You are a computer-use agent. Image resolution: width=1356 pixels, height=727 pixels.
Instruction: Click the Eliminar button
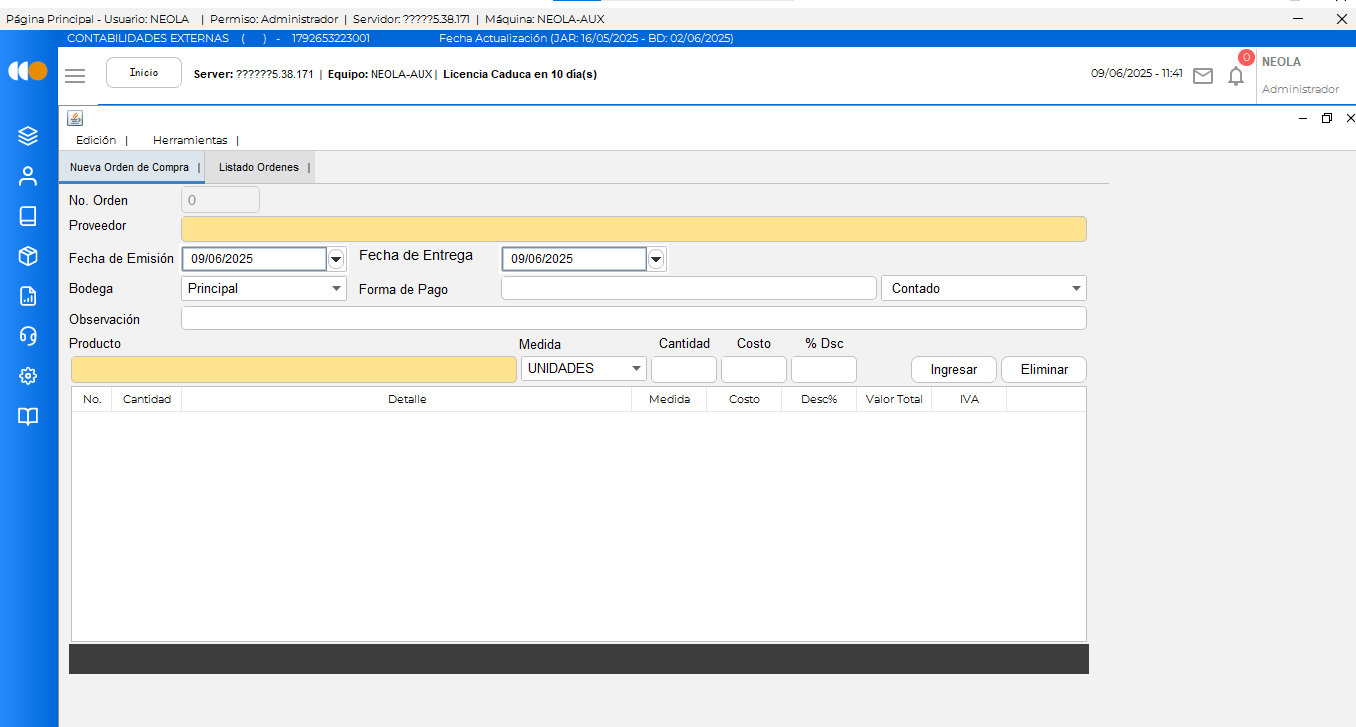1044,369
